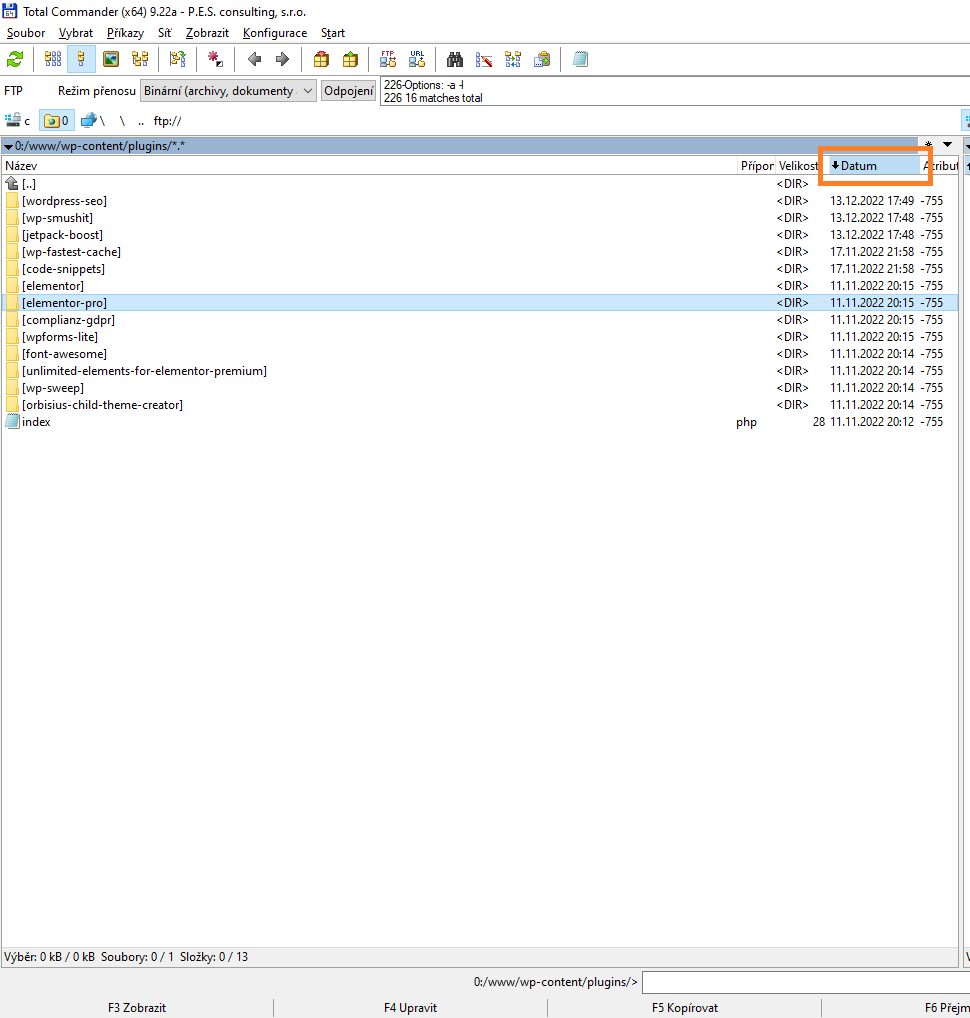This screenshot has width=970, height=1018.
Task: Click the F3 Zobrazit button
Action: (x=137, y=1008)
